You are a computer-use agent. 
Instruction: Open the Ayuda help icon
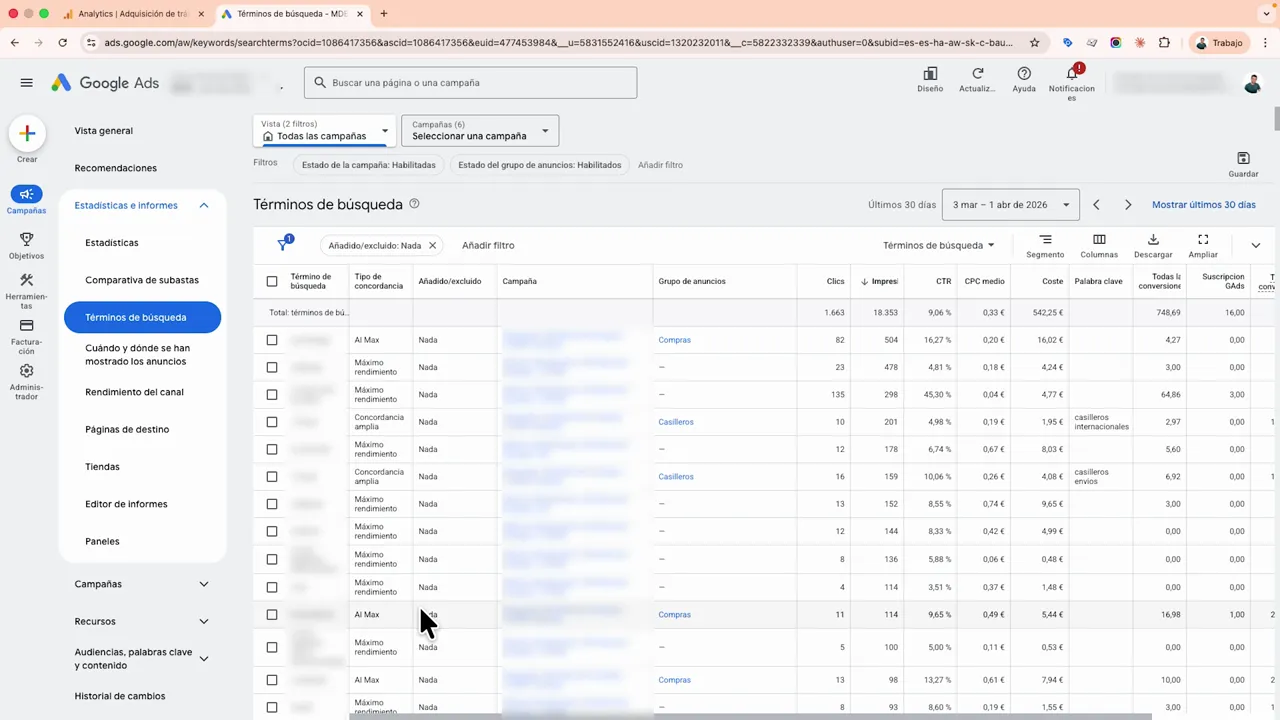point(1024,74)
